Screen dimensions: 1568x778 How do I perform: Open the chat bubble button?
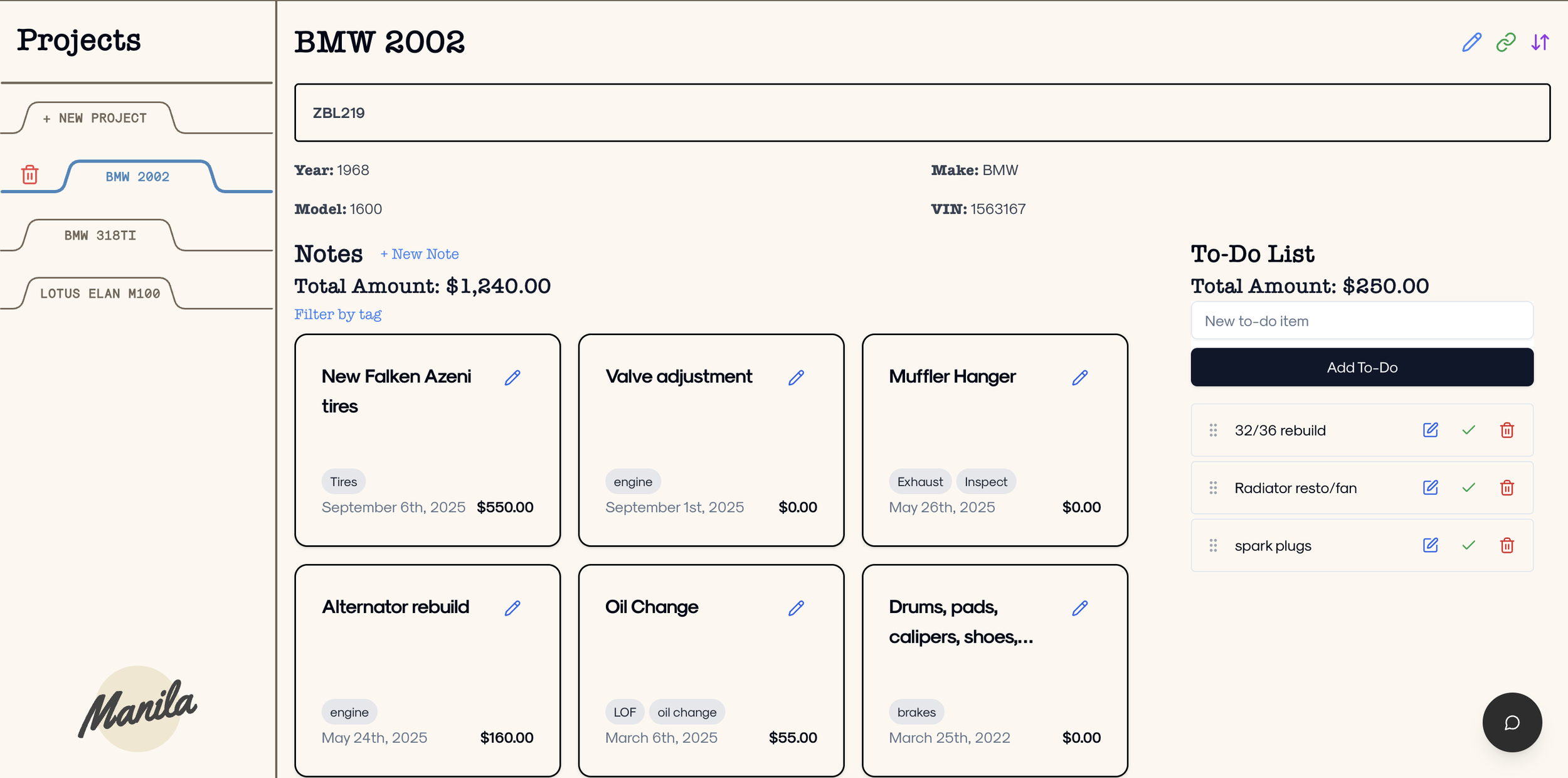tap(1512, 722)
